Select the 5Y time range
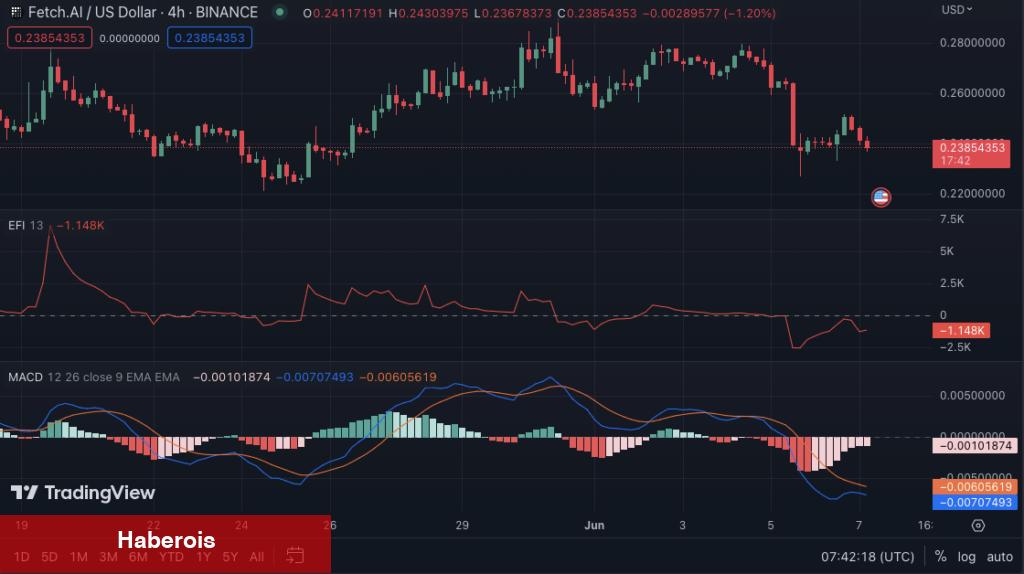1024x574 pixels. [230, 557]
